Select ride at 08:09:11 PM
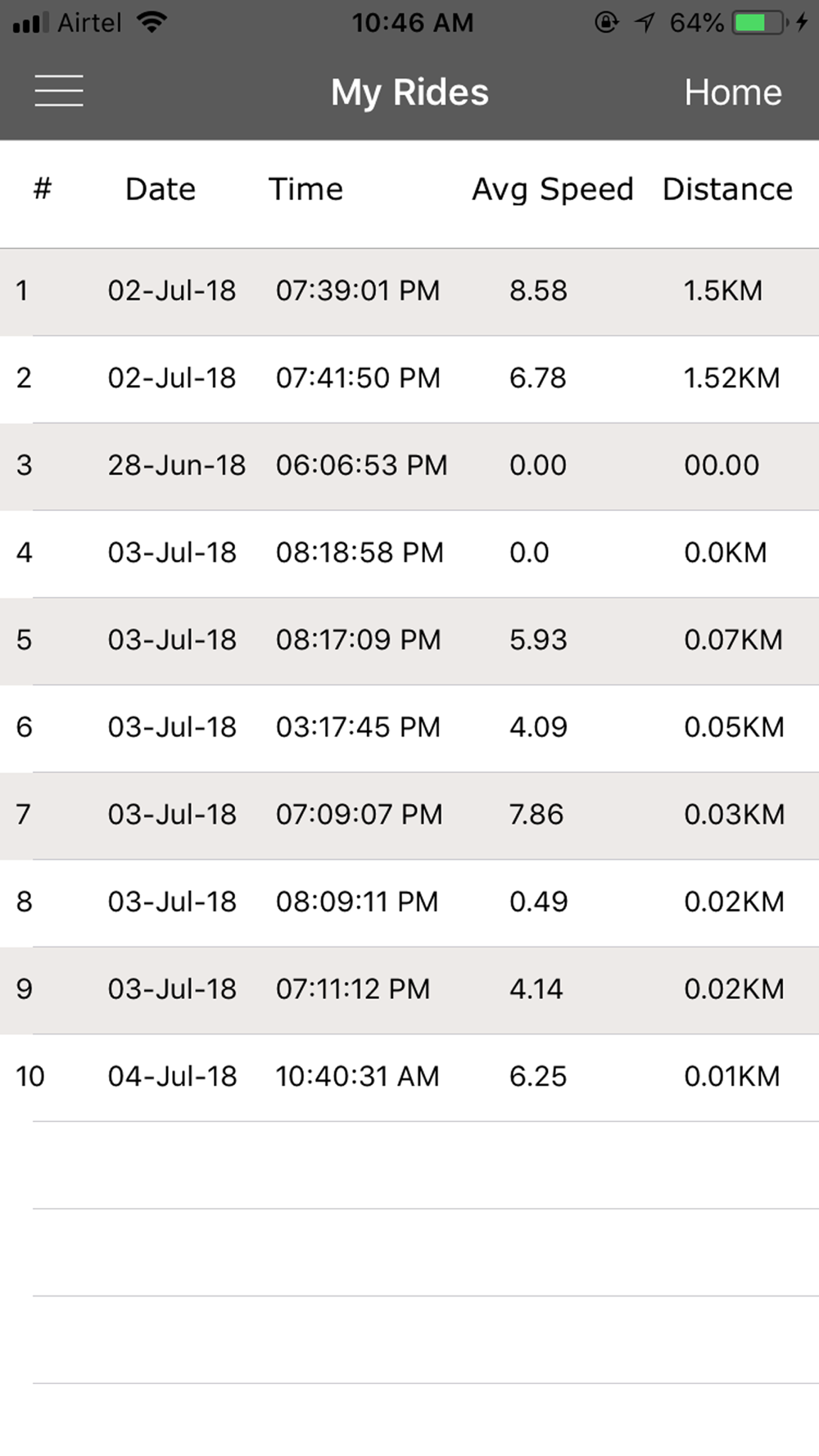The height and width of the screenshot is (1456, 819). click(x=409, y=902)
